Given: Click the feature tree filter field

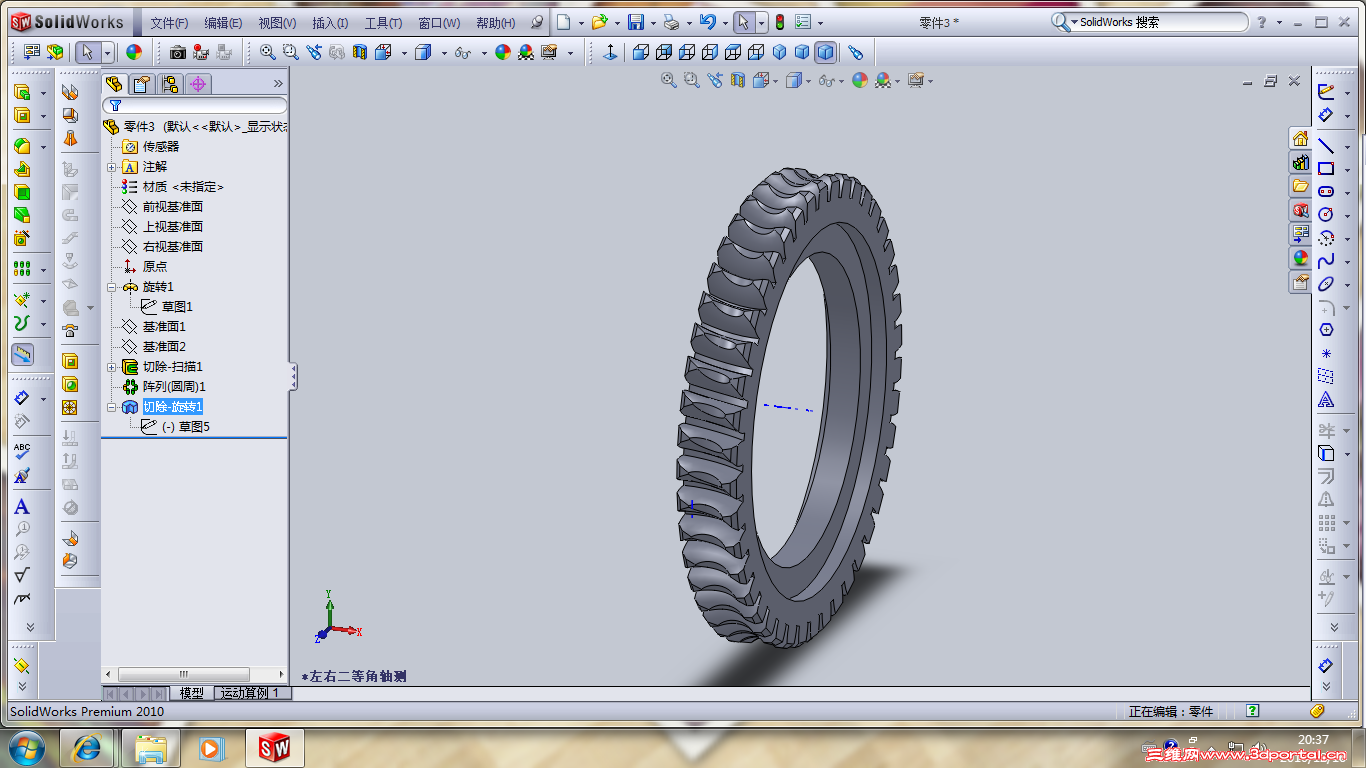Looking at the screenshot, I should [195, 105].
